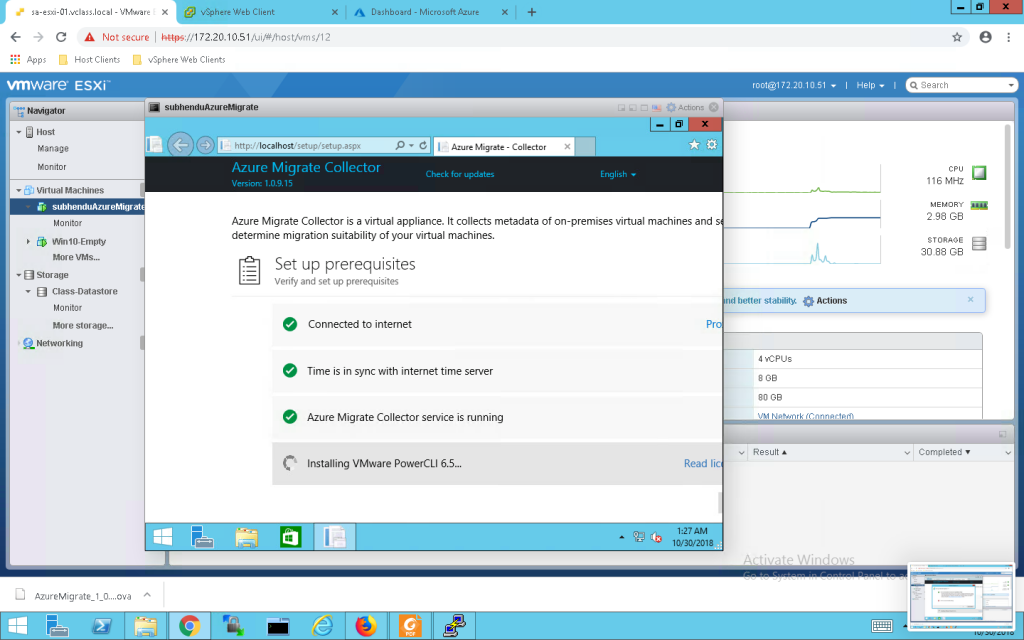
Task: Select the Azure Migrate - Collector tab
Action: pyautogui.click(x=504, y=147)
